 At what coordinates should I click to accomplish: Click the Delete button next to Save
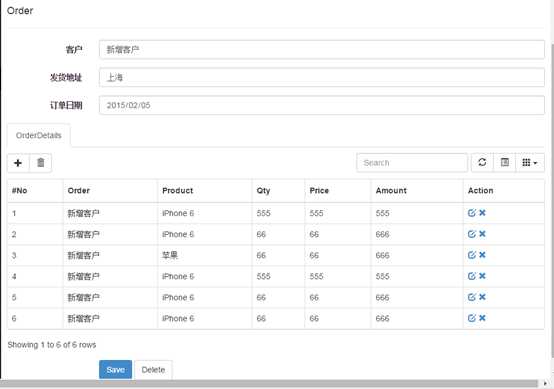tap(153, 370)
